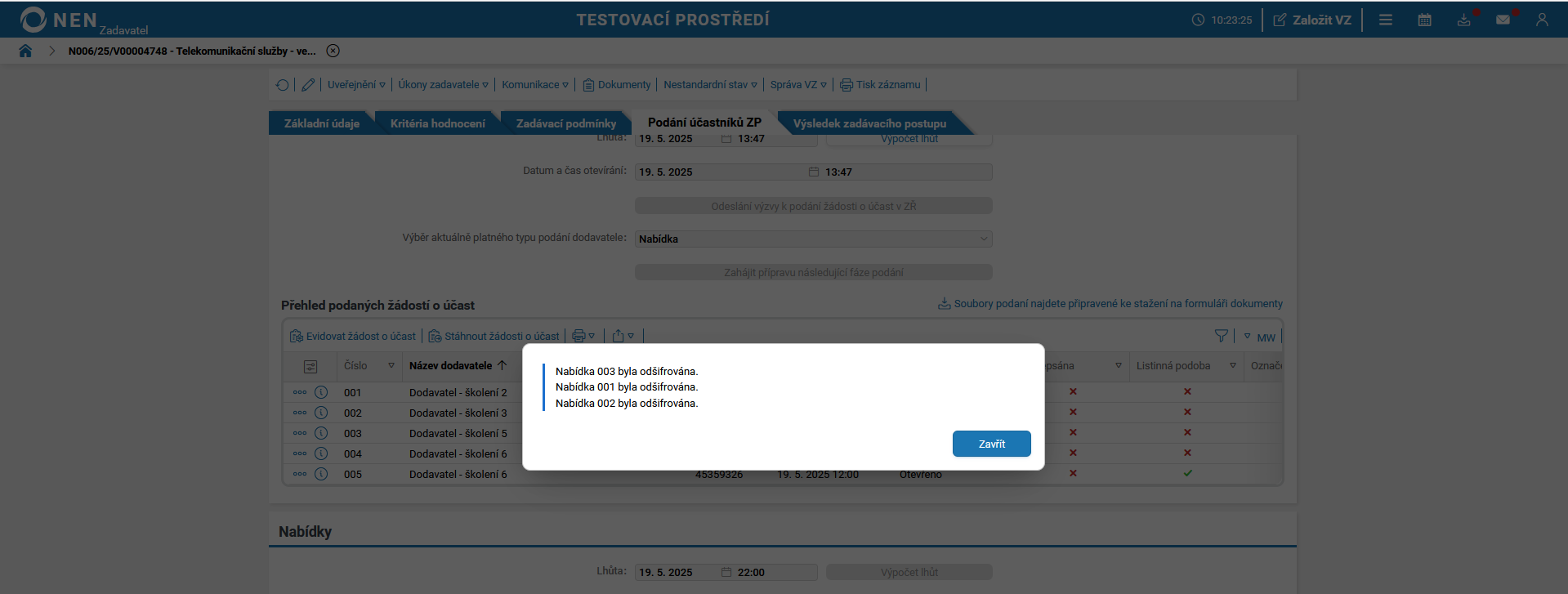The height and width of the screenshot is (594, 1568).
Task: Open the table export share icon
Action: tap(623, 336)
